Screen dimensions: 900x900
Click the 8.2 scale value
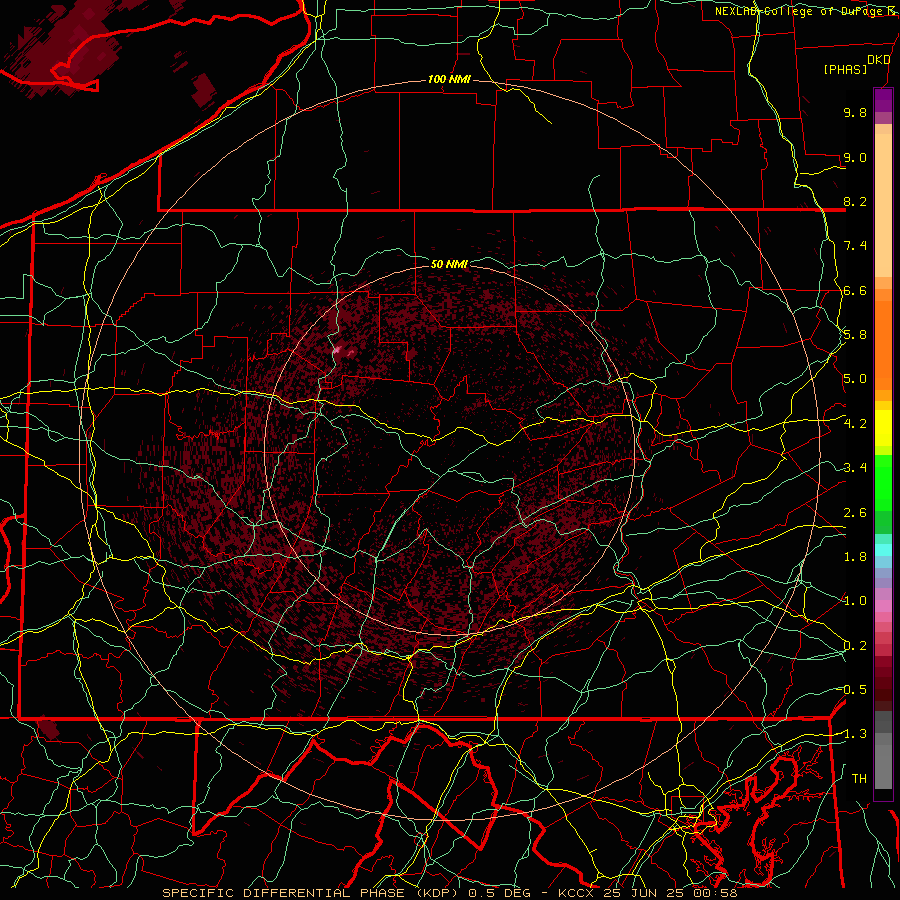[x=855, y=201]
